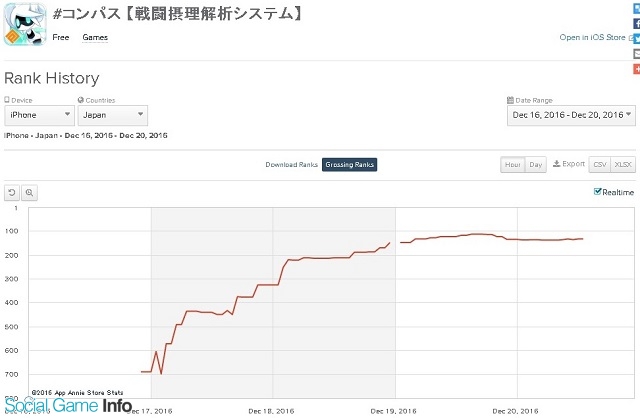Export data as CSV
The height and width of the screenshot is (418, 640).
(x=600, y=165)
